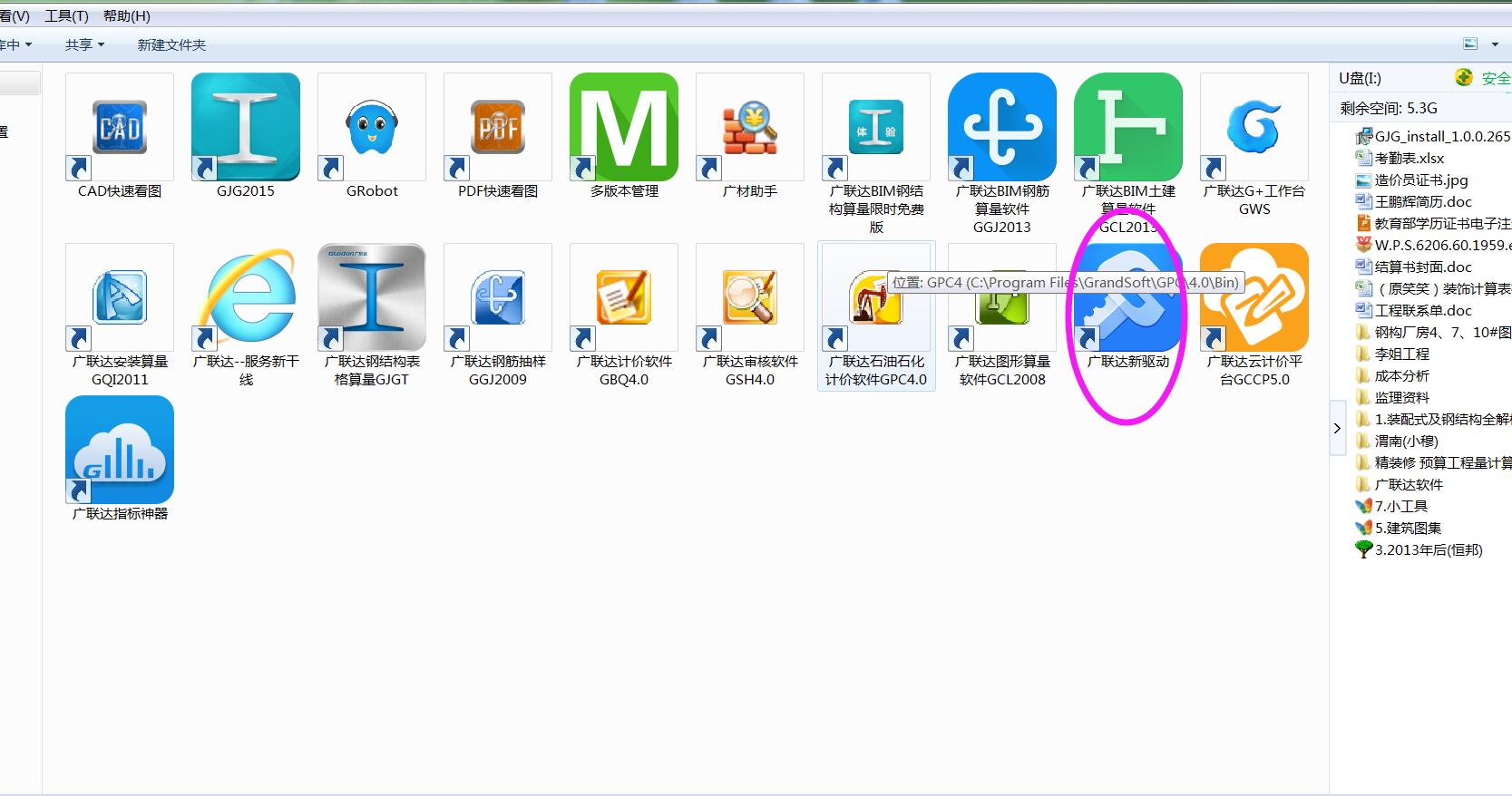
Task: Select 广联达钢结构表格算量GJGT icon
Action: (x=372, y=297)
